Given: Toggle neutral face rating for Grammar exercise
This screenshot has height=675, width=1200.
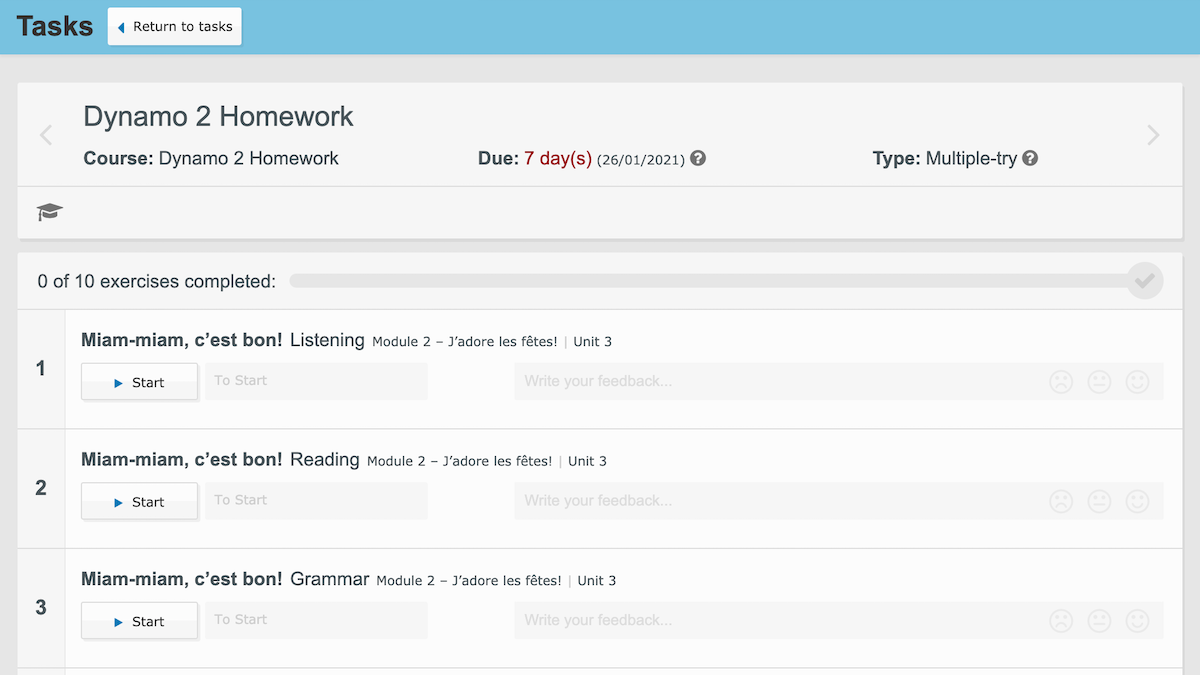Looking at the screenshot, I should coord(1099,620).
